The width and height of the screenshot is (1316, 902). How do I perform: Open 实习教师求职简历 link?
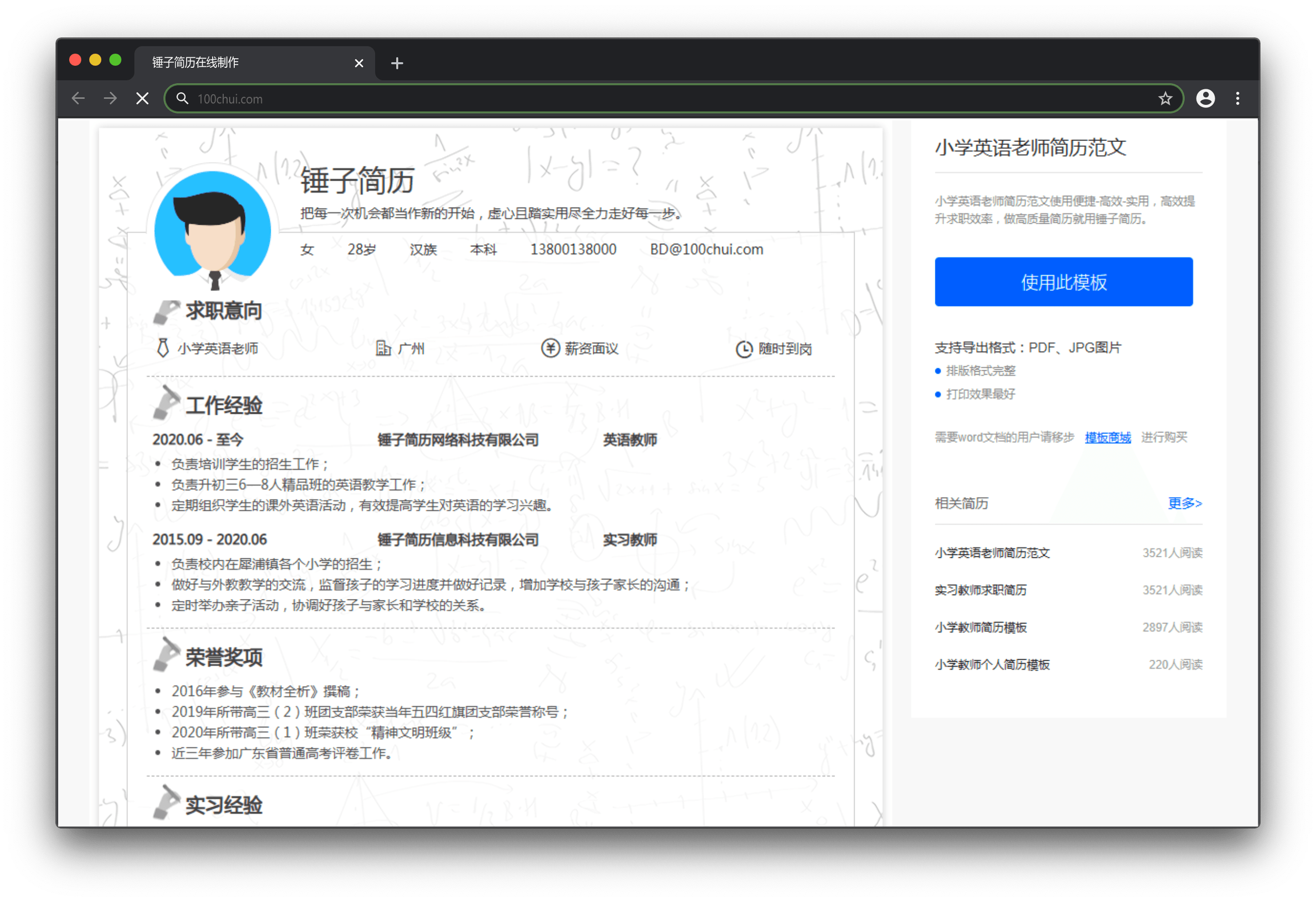click(x=980, y=590)
